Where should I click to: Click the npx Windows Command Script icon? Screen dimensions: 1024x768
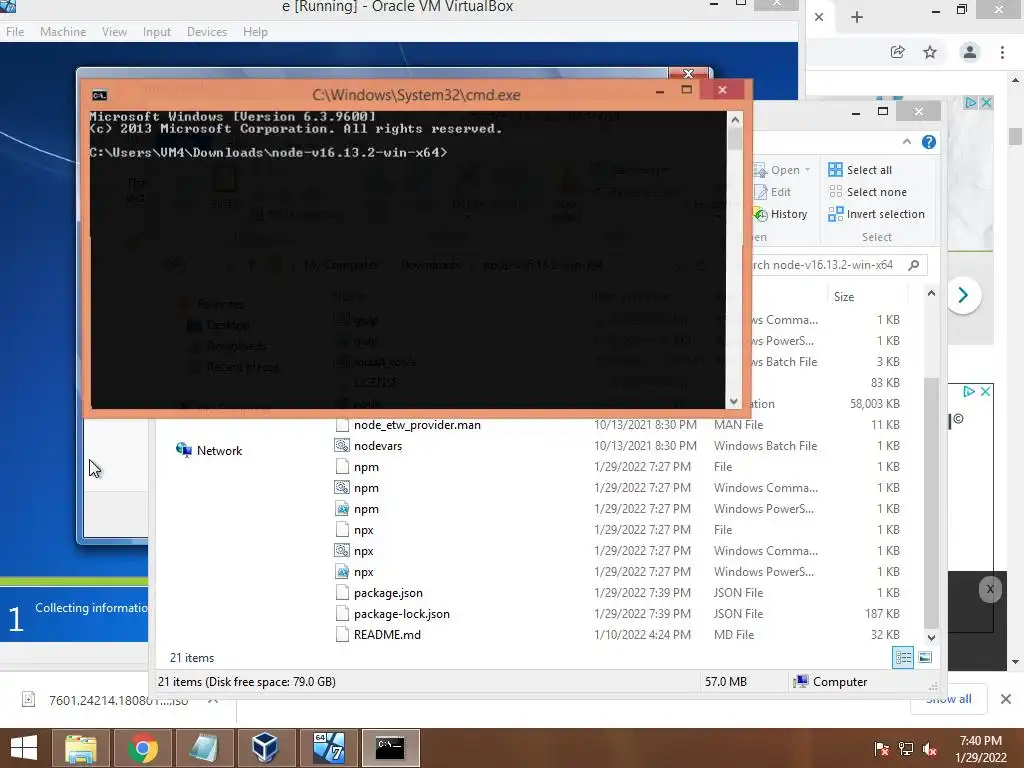point(342,551)
